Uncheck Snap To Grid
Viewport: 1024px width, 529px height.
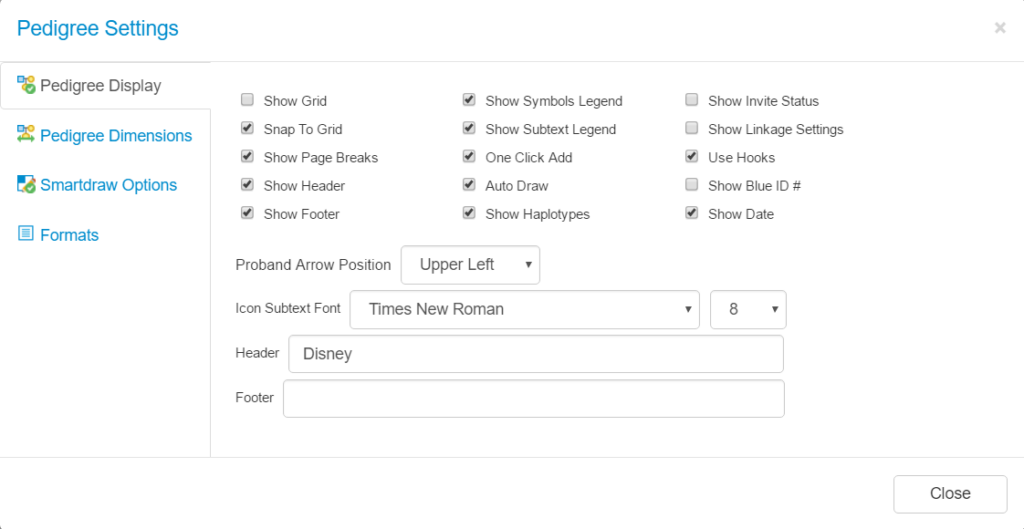coord(247,129)
